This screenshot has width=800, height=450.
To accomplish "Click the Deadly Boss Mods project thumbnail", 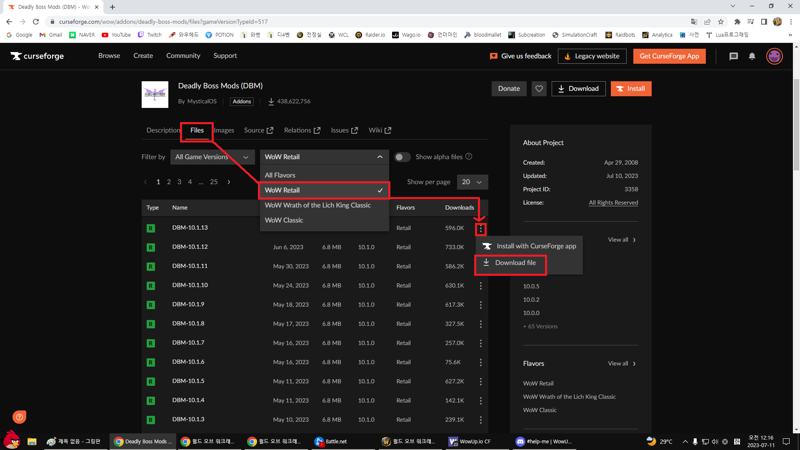I will coord(155,94).
